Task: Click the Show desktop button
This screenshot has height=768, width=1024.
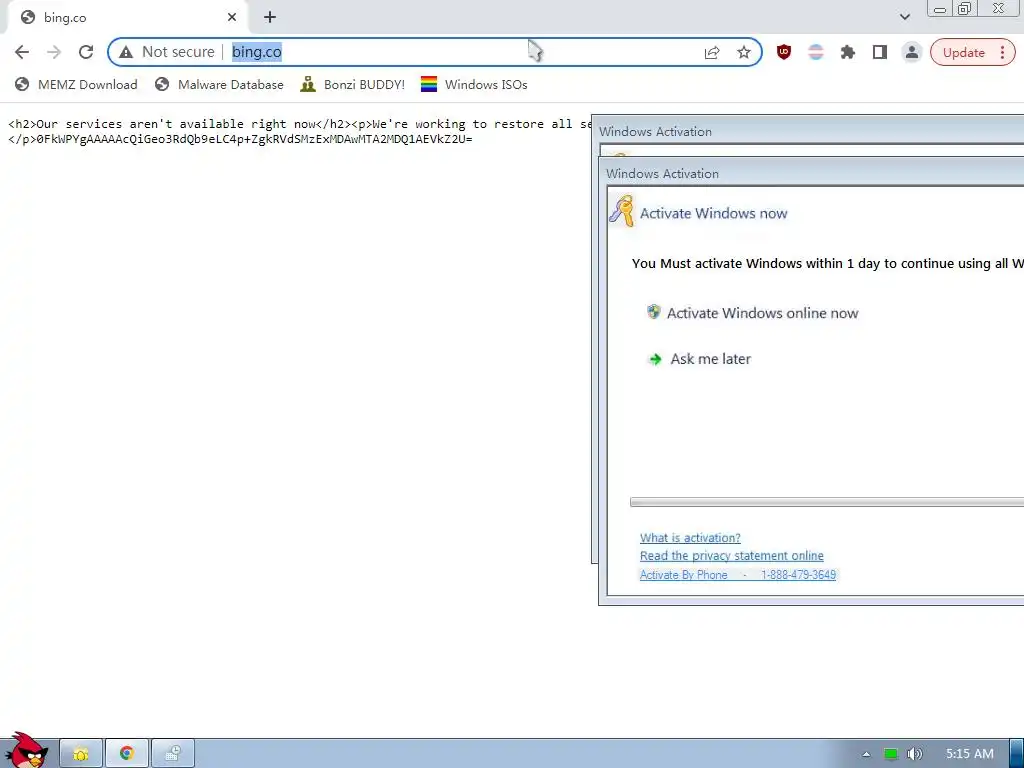Action: pyautogui.click(x=1017, y=754)
